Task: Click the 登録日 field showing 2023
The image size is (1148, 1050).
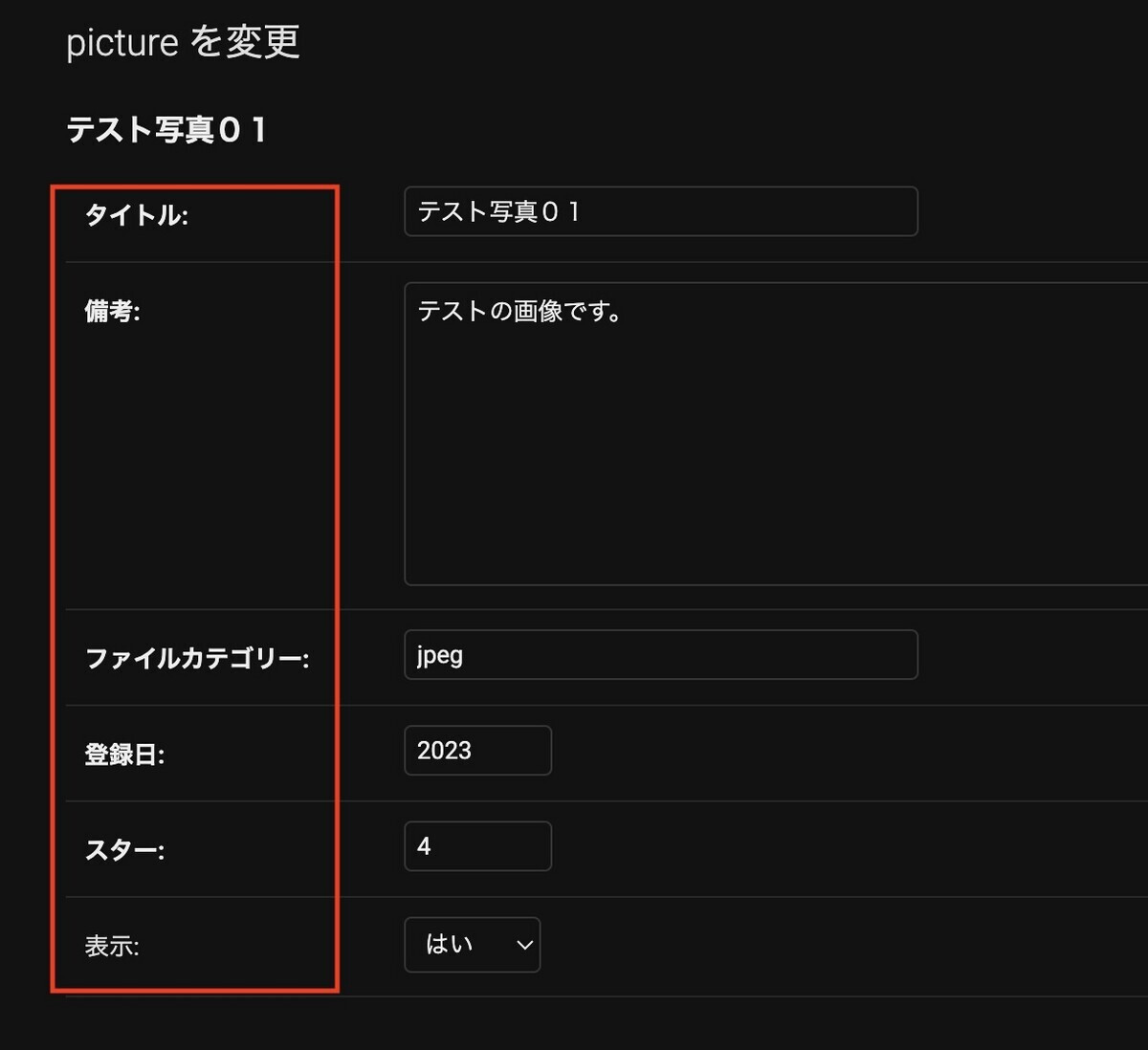Action: [478, 751]
